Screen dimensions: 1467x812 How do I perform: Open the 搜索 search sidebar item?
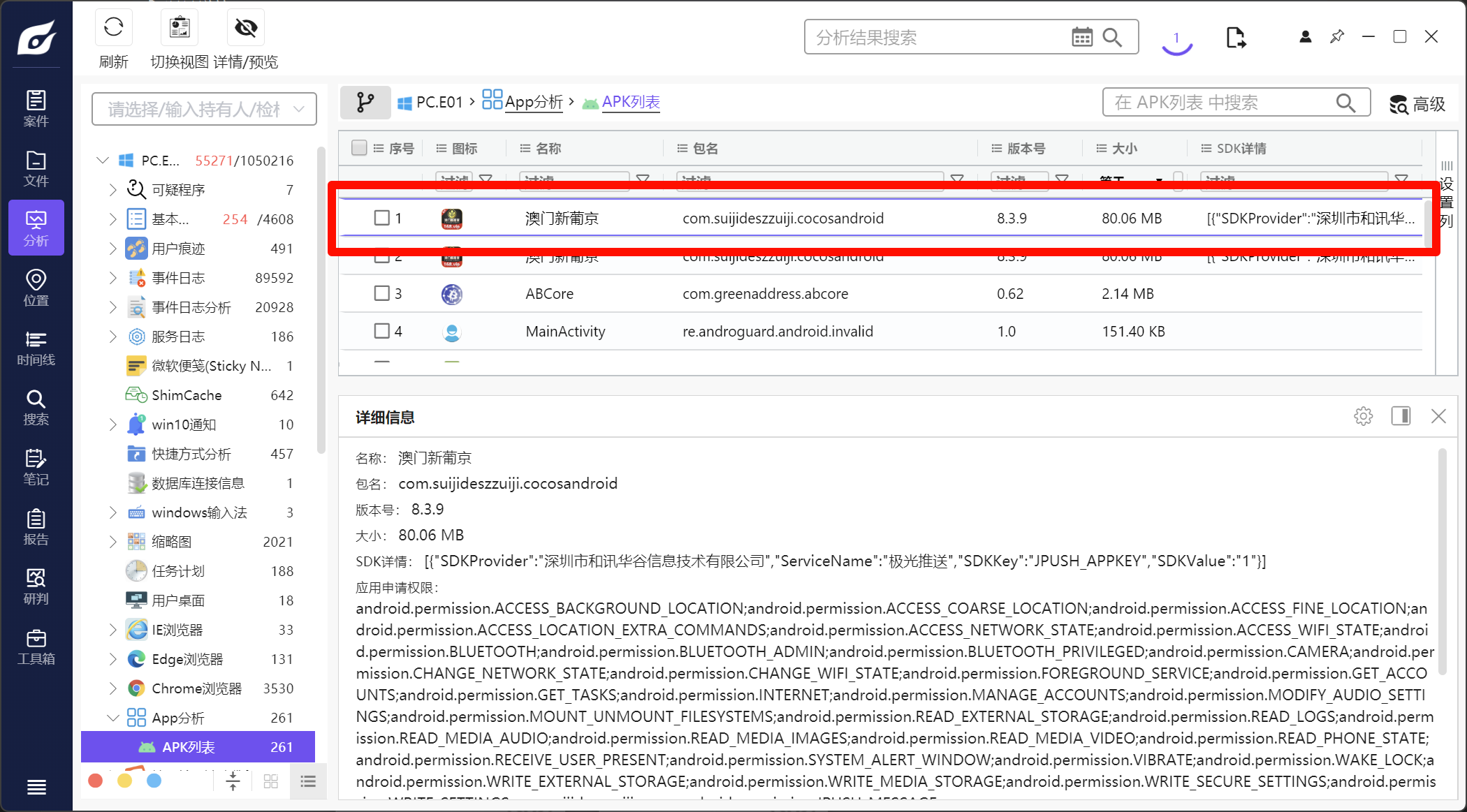click(x=36, y=407)
